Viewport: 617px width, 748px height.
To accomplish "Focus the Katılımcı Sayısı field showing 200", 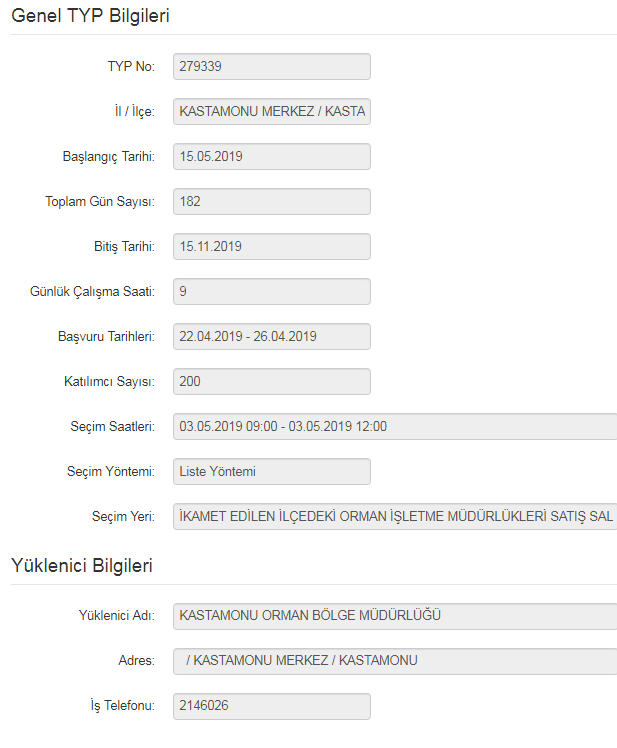I will 271,381.
